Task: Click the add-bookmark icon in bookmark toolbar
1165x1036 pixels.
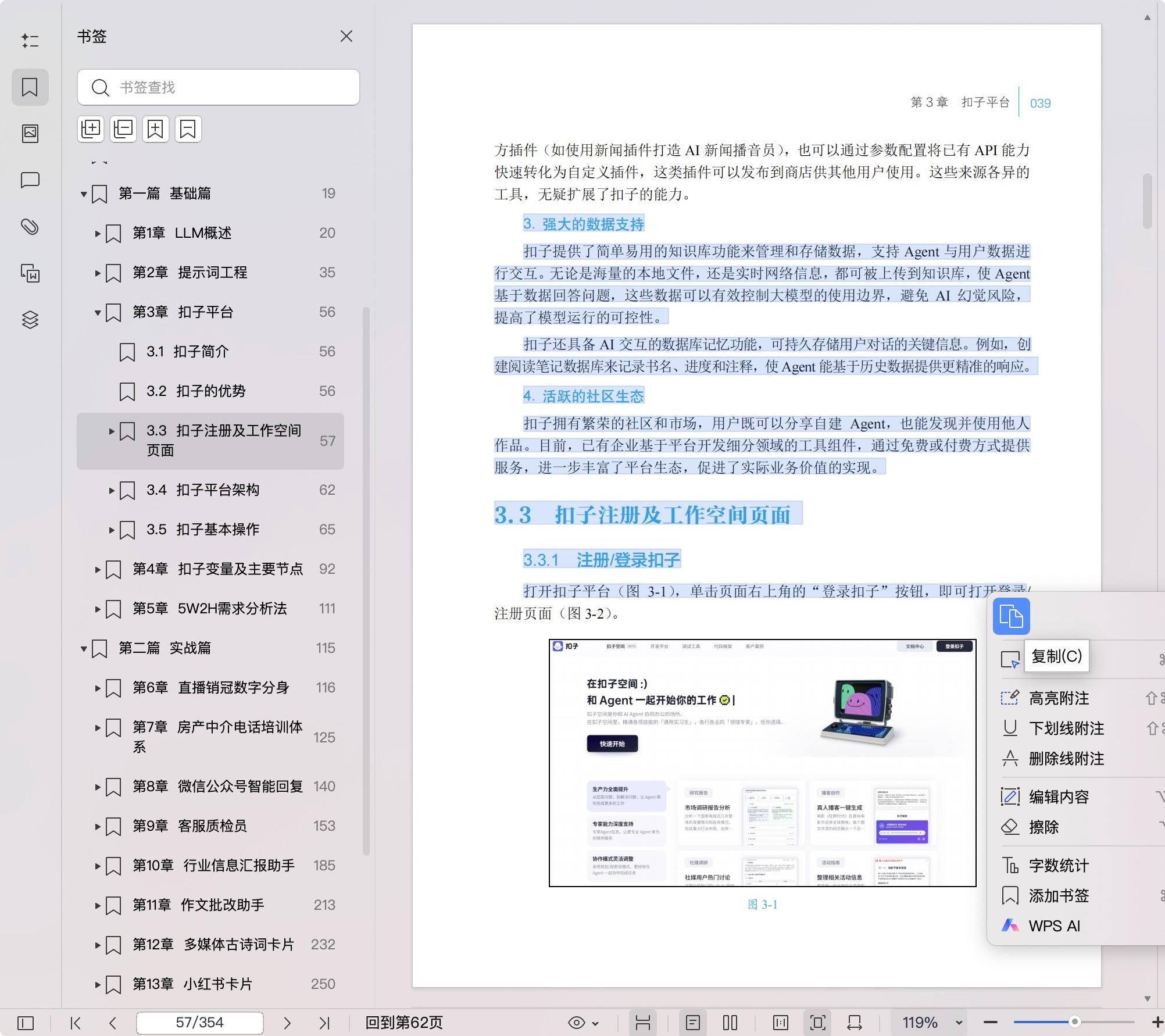Action: (155, 128)
